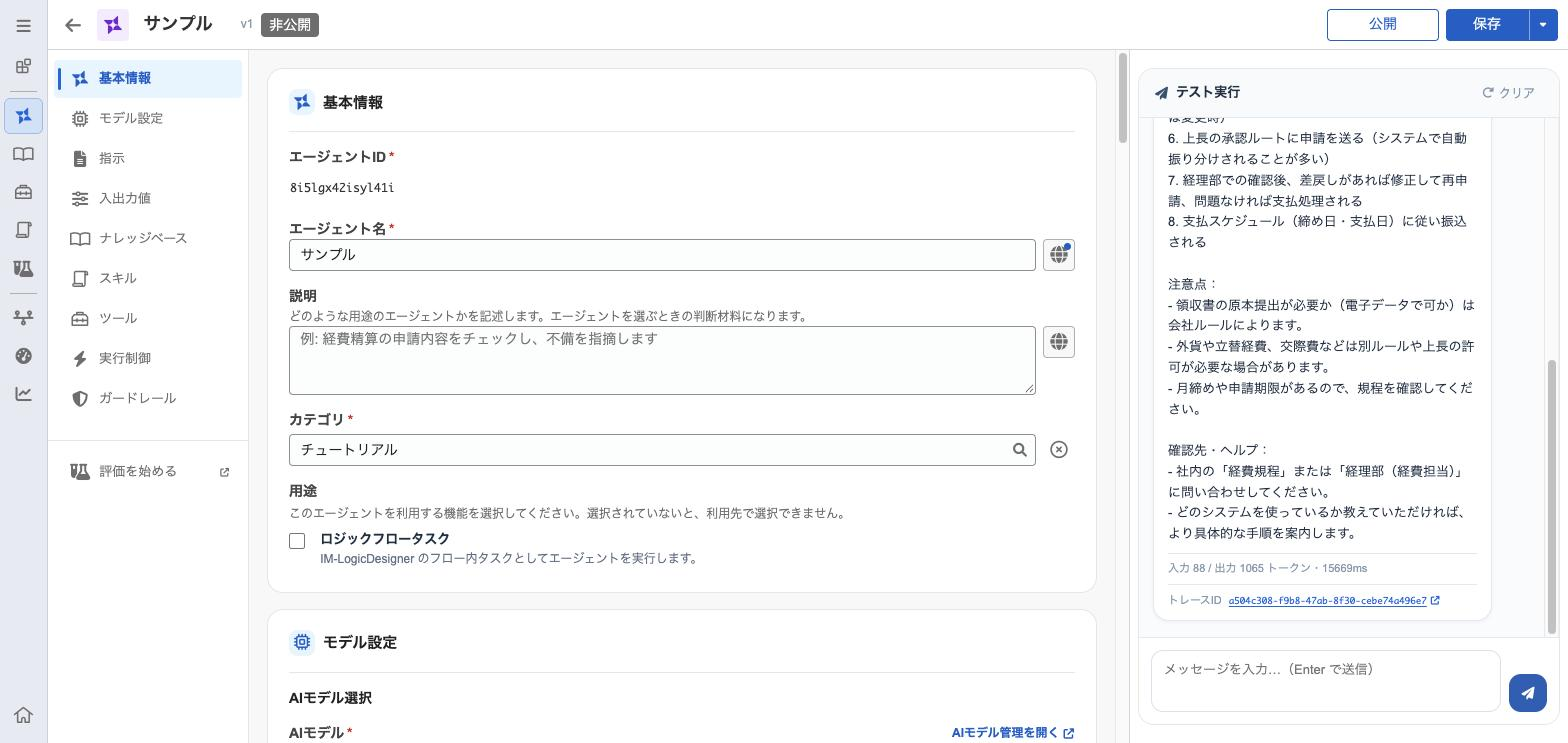Select the highlighted agent sparkle icon in left rail
1568x743 pixels.
tap(24, 116)
